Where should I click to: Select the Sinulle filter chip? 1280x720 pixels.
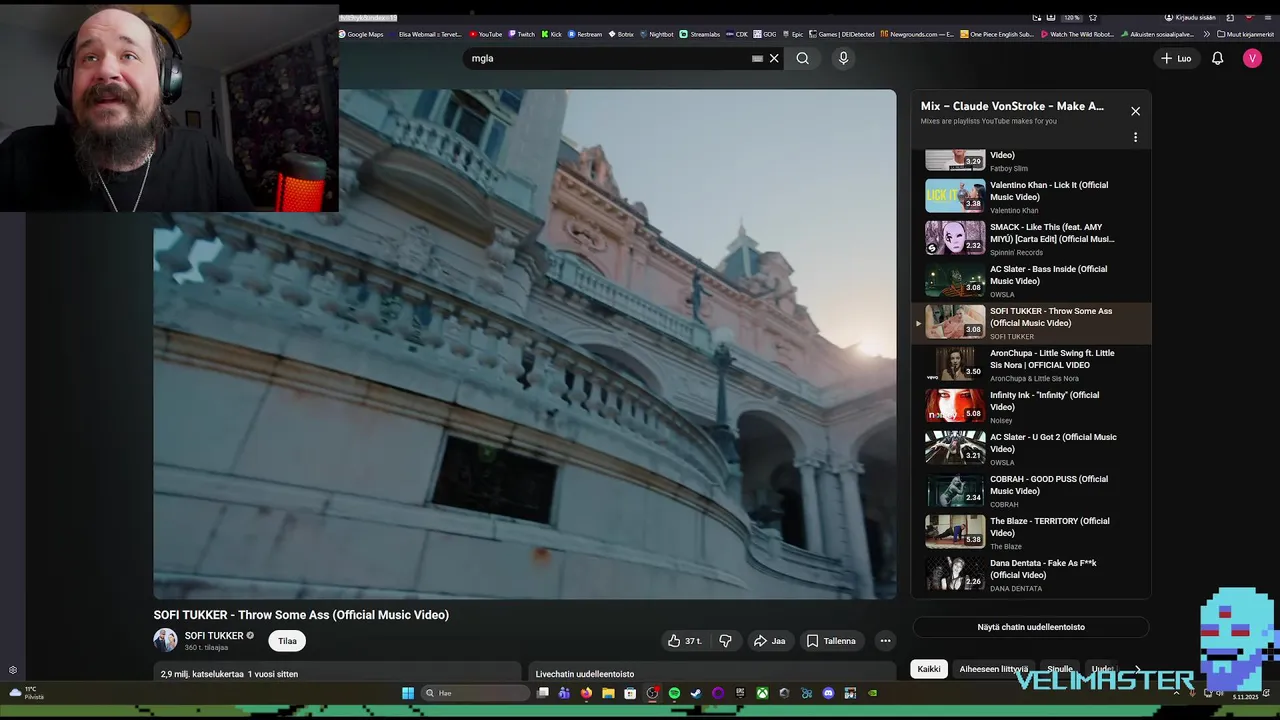click(1060, 669)
